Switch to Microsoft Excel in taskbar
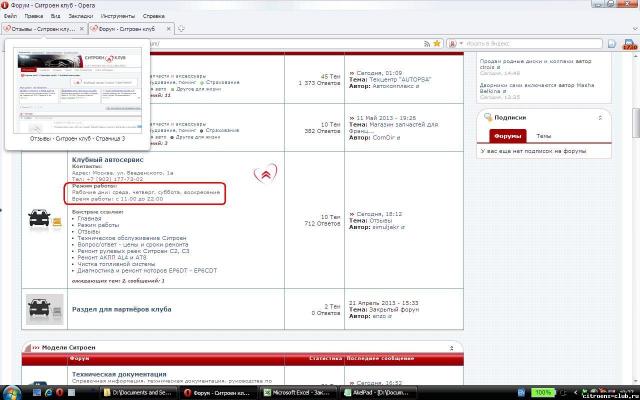This screenshot has width=640, height=400. pyautogui.click(x=301, y=393)
